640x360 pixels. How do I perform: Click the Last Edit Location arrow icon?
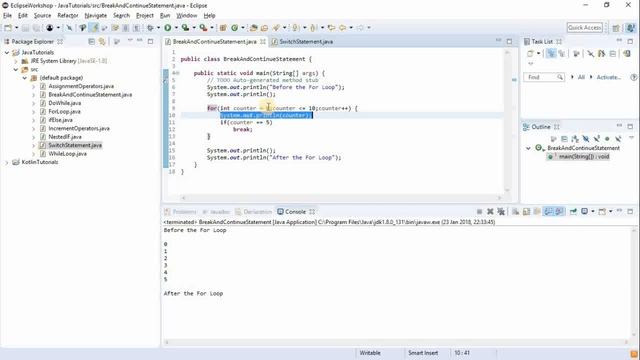[x=331, y=28]
